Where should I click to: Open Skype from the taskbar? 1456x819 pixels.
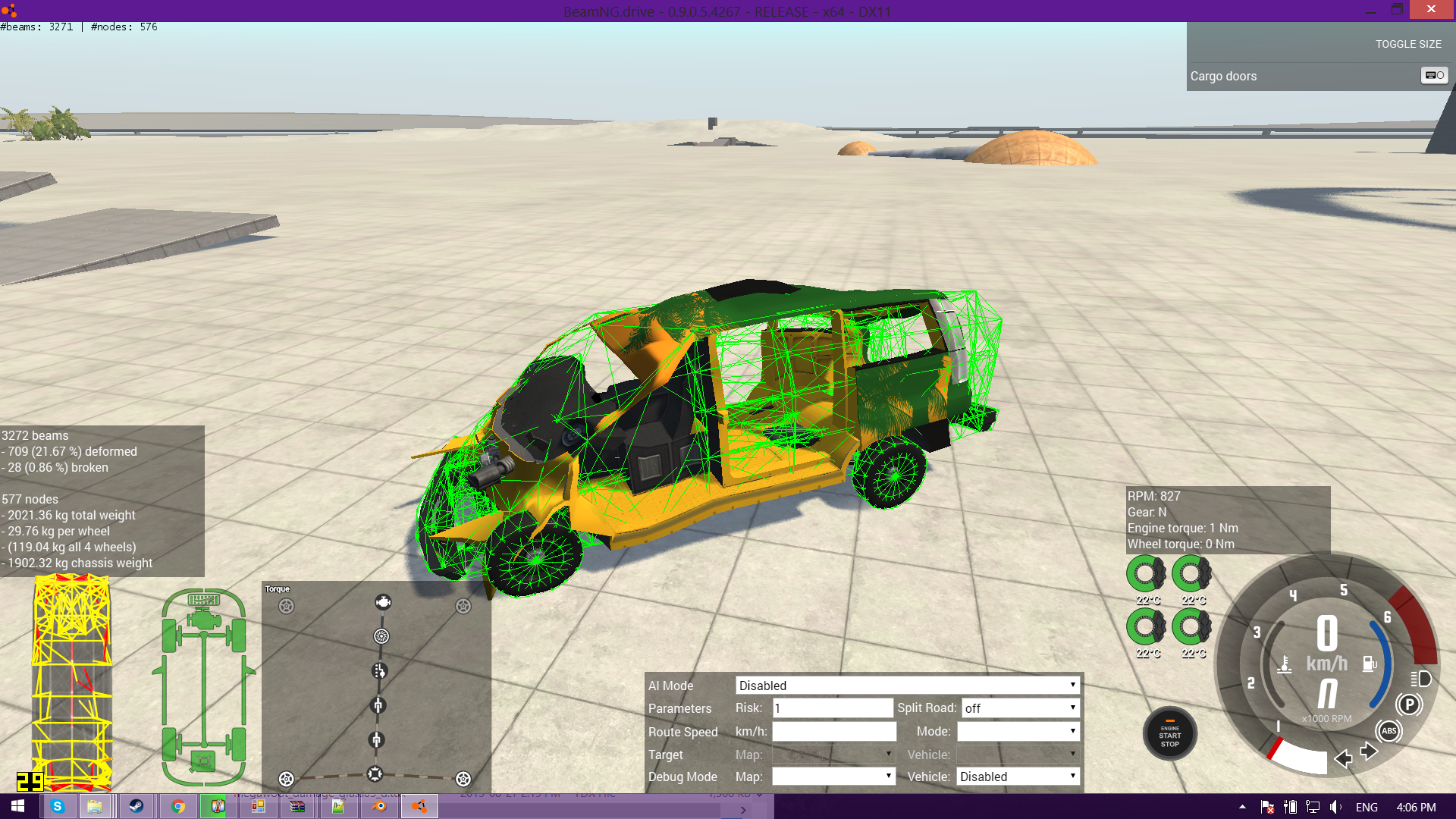pyautogui.click(x=58, y=806)
